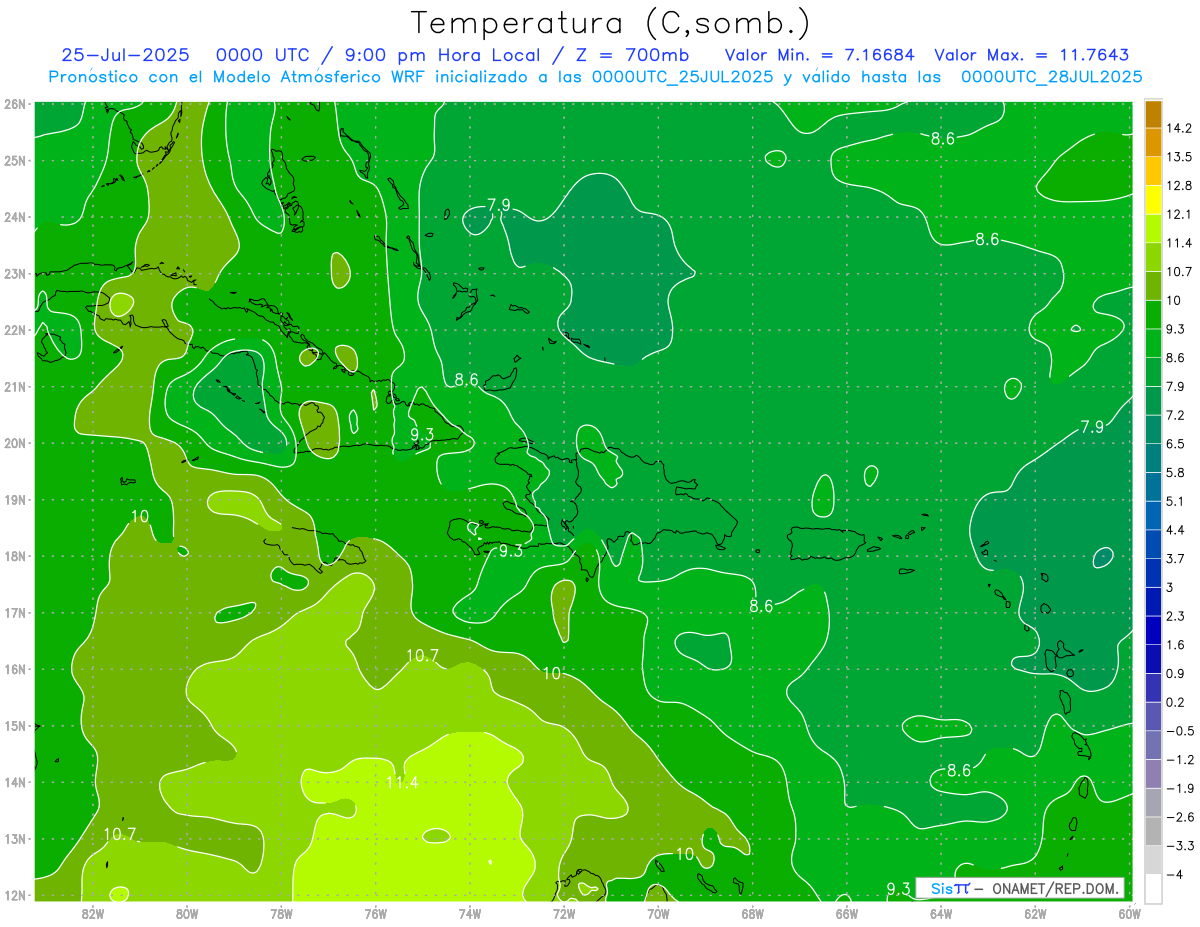This screenshot has height=927, width=1200.
Task: Click the 70W longitude axis label
Action: tap(658, 913)
